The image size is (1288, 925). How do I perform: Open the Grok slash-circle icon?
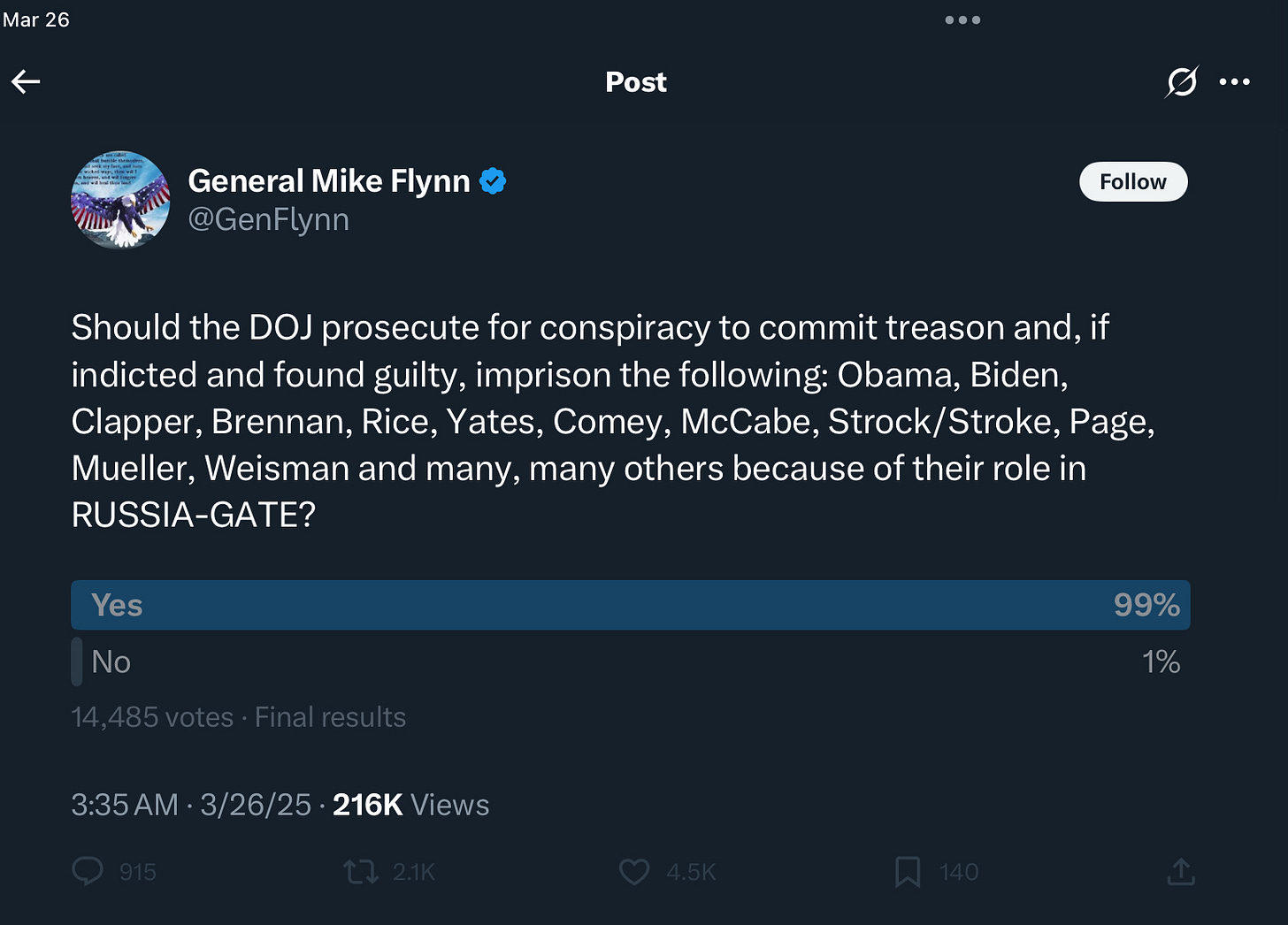pos(1182,82)
